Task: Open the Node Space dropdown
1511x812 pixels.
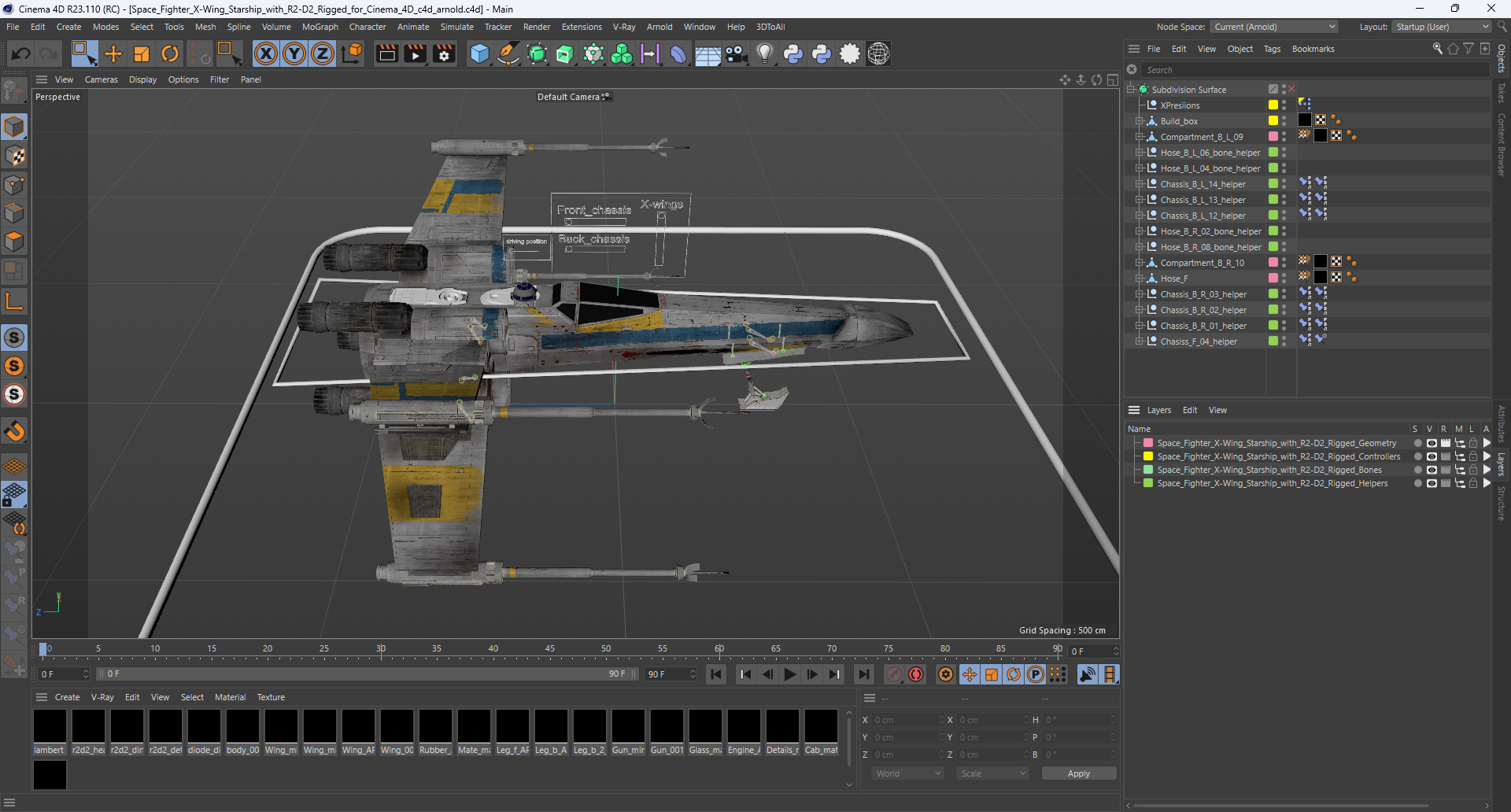Action: [1274, 27]
